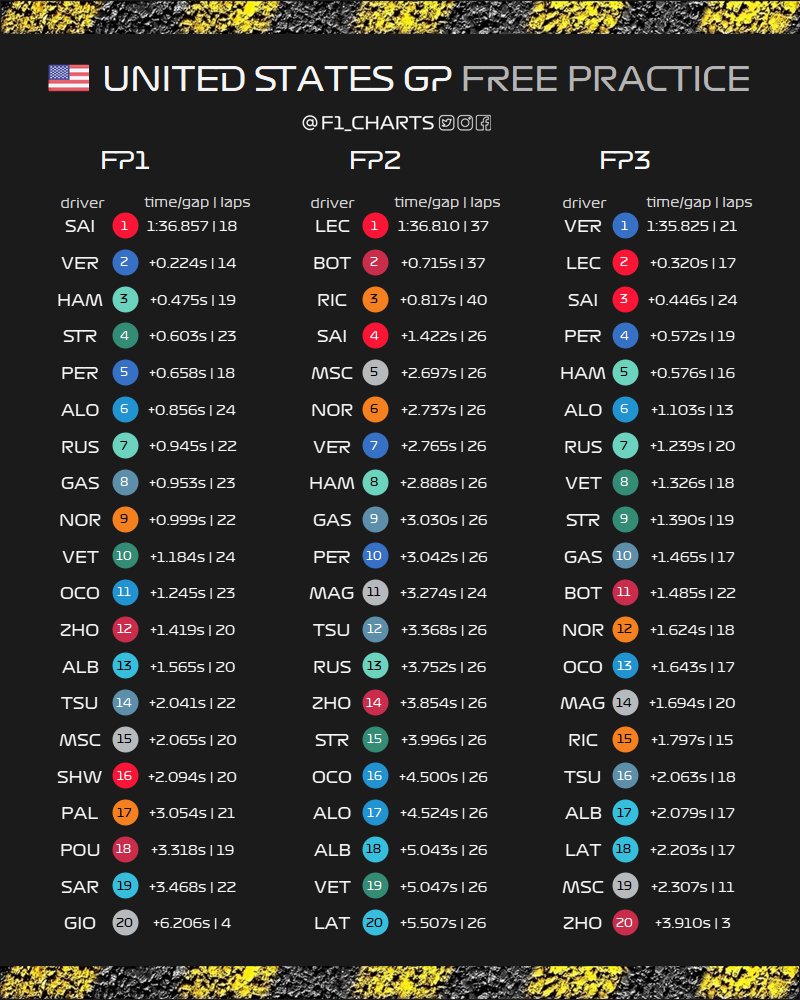Screen dimensions: 800x1000
Task: Click RIC's orange position 3 badge in FP2
Action: click(374, 299)
